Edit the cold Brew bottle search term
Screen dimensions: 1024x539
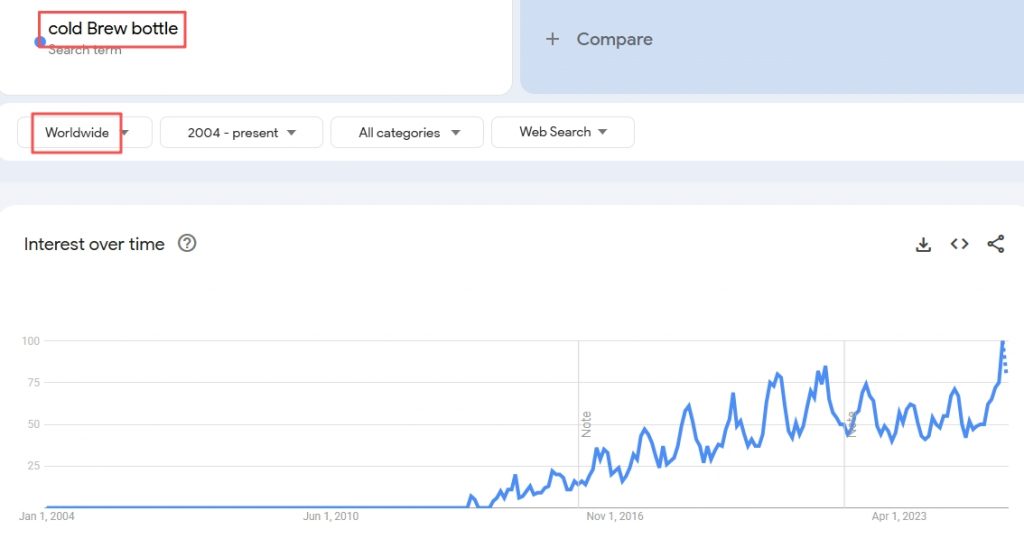click(x=113, y=28)
